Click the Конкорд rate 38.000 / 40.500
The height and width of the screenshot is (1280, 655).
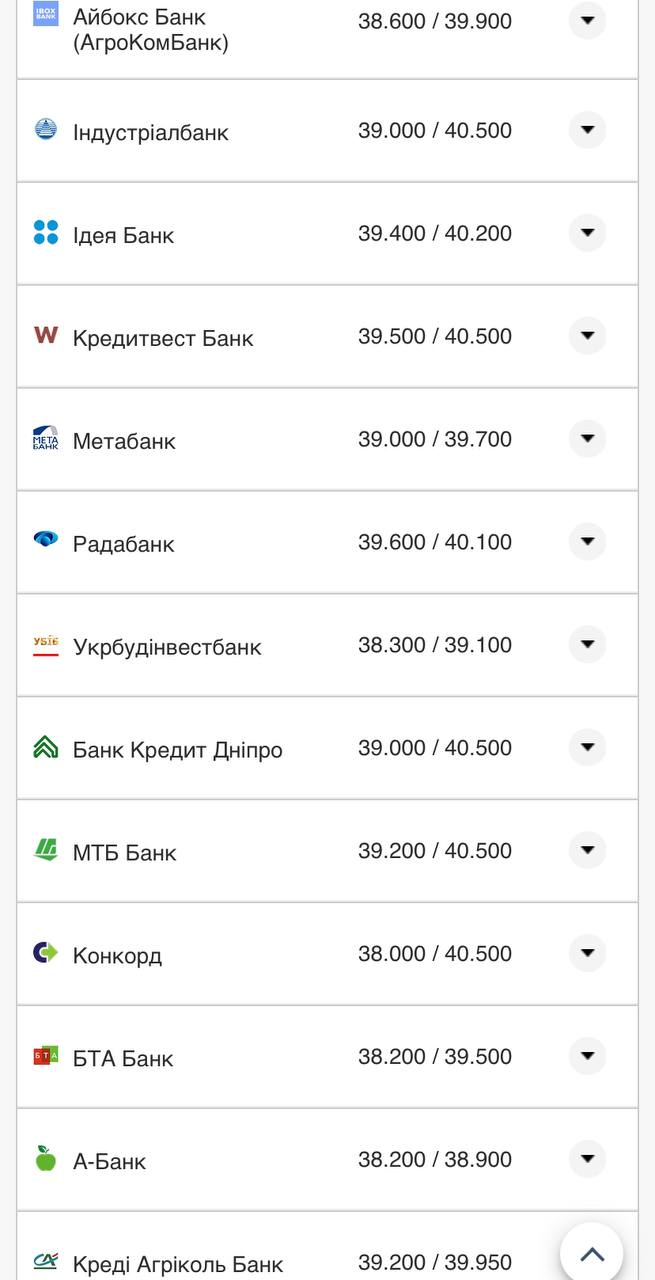click(435, 954)
